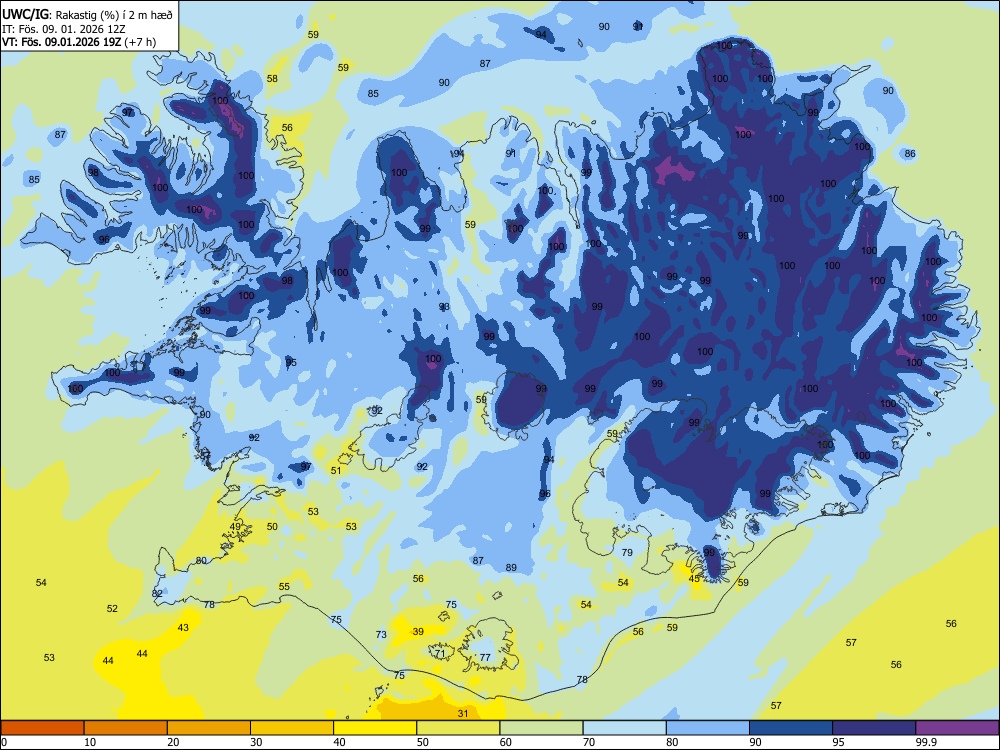Image resolution: width=1000 pixels, height=750 pixels.
Task: Click the '50' humidity value on the map
Action: point(272,527)
